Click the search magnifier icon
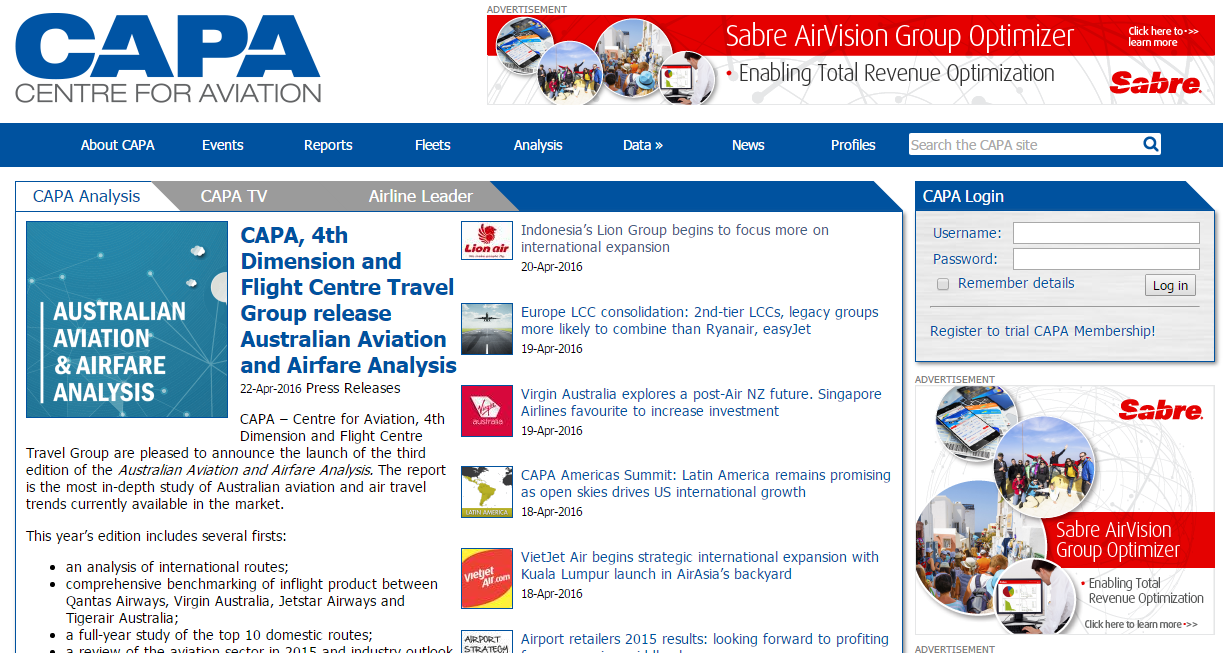This screenshot has width=1223, height=653. coord(1151,144)
